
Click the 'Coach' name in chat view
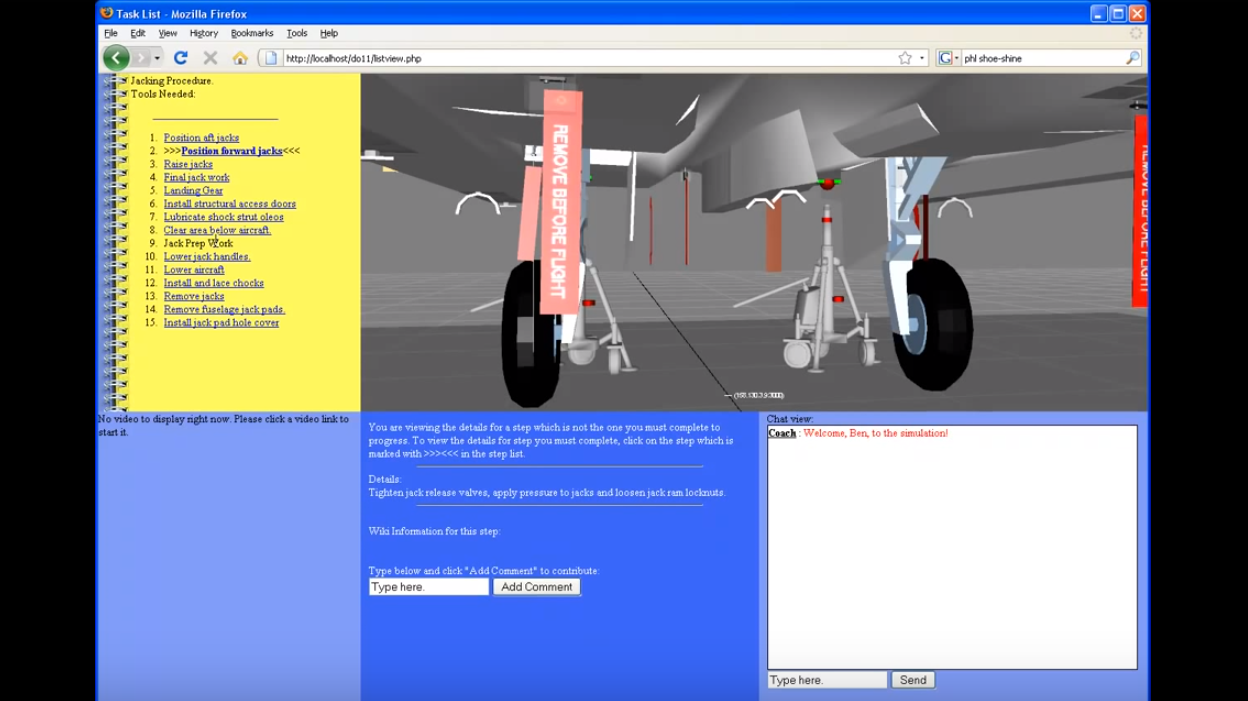point(782,433)
